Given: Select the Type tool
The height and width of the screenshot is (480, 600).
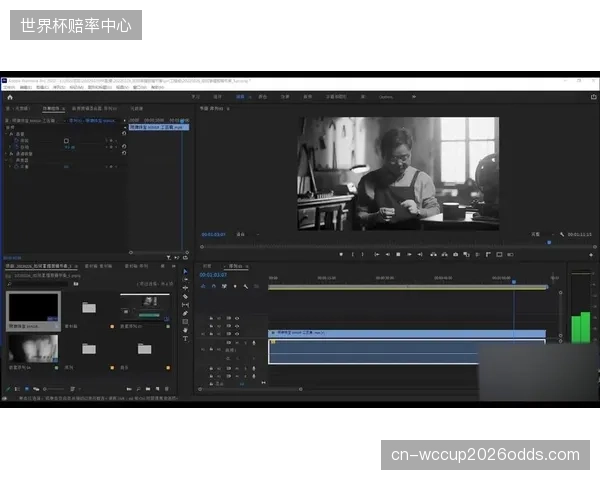Looking at the screenshot, I should 186,338.
